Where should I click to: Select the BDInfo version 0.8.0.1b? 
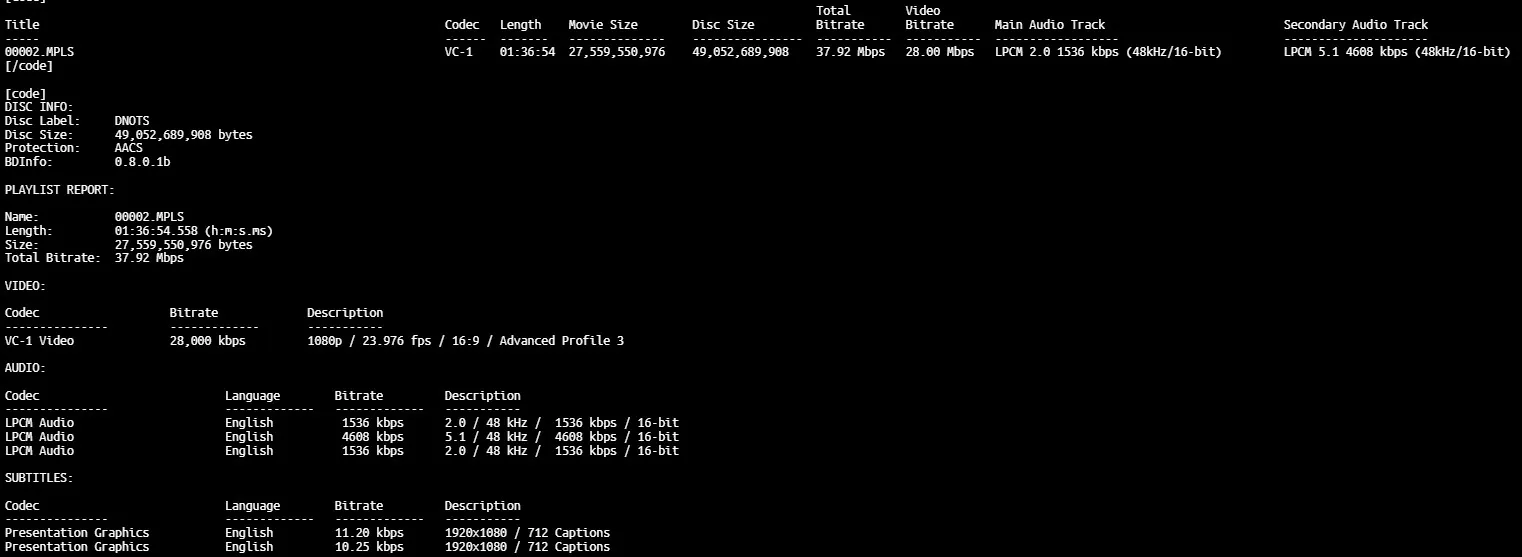pyautogui.click(x=142, y=162)
